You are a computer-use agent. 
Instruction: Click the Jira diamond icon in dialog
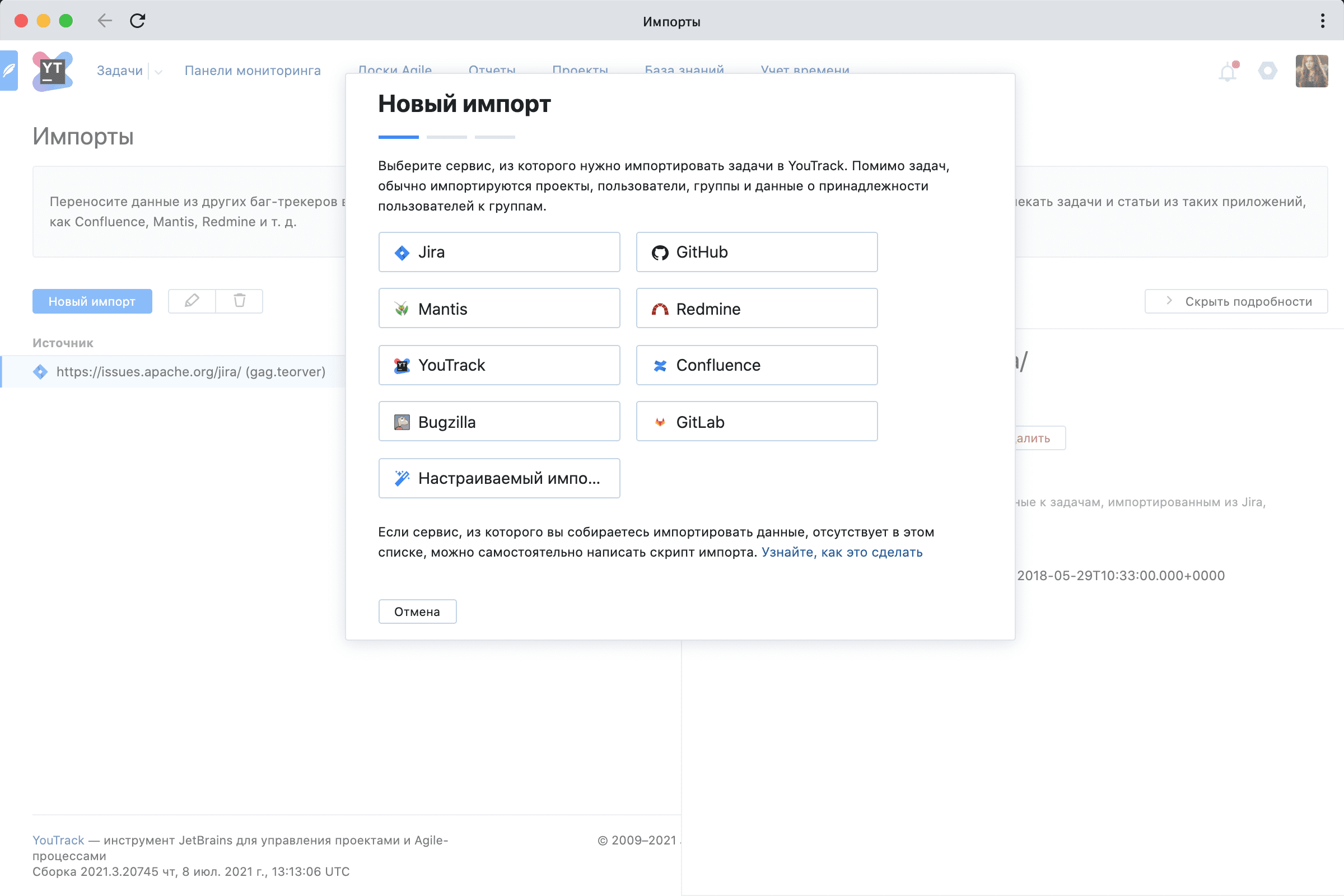402,253
